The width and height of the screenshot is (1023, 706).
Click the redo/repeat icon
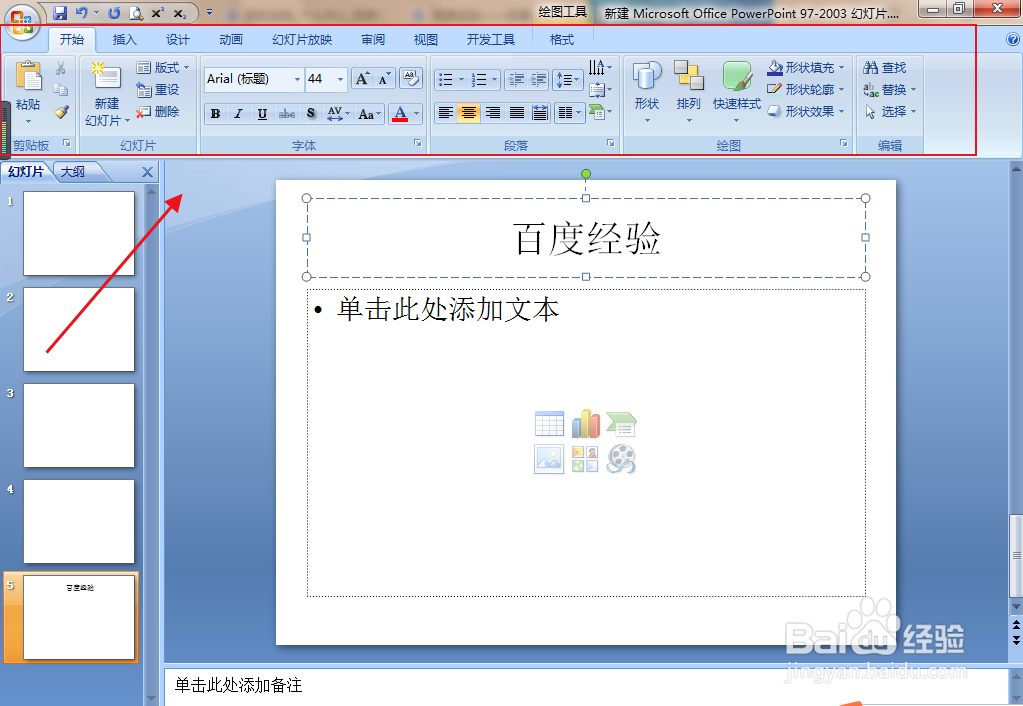coord(114,12)
